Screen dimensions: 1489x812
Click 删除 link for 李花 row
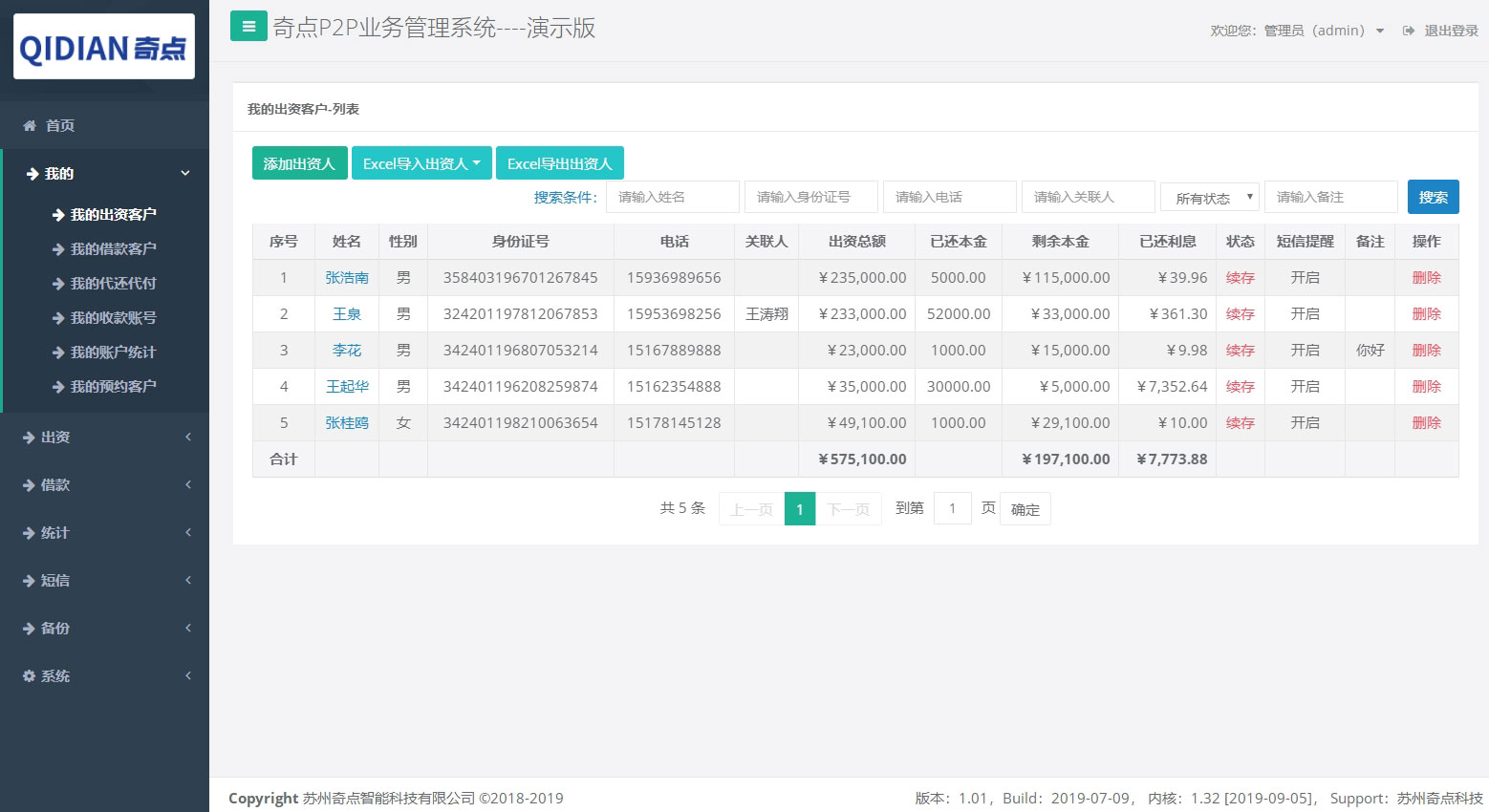point(1426,350)
